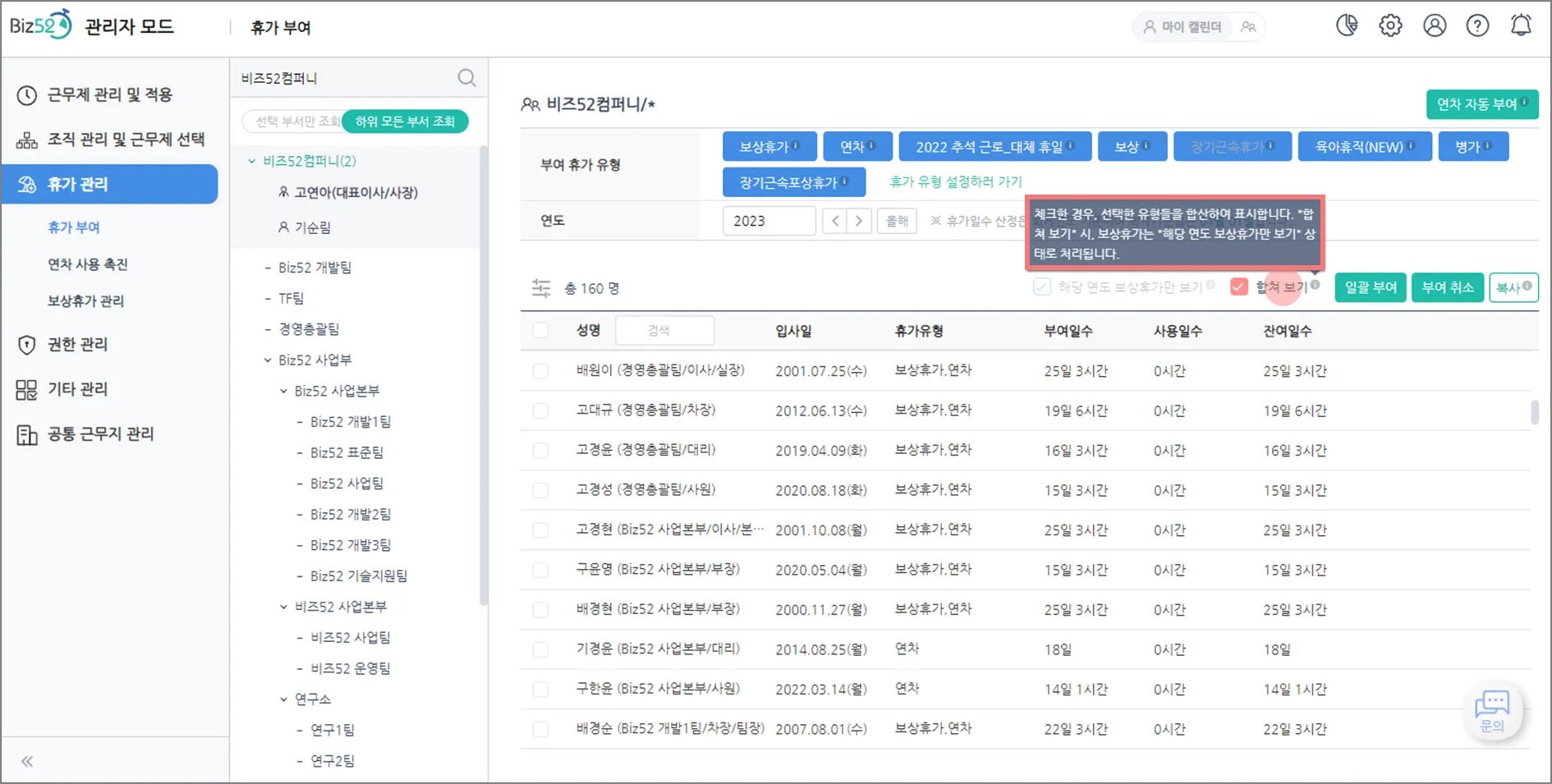Collapse the 연구소 tree node
Screen dimensions: 1552x784
pyautogui.click(x=284, y=699)
